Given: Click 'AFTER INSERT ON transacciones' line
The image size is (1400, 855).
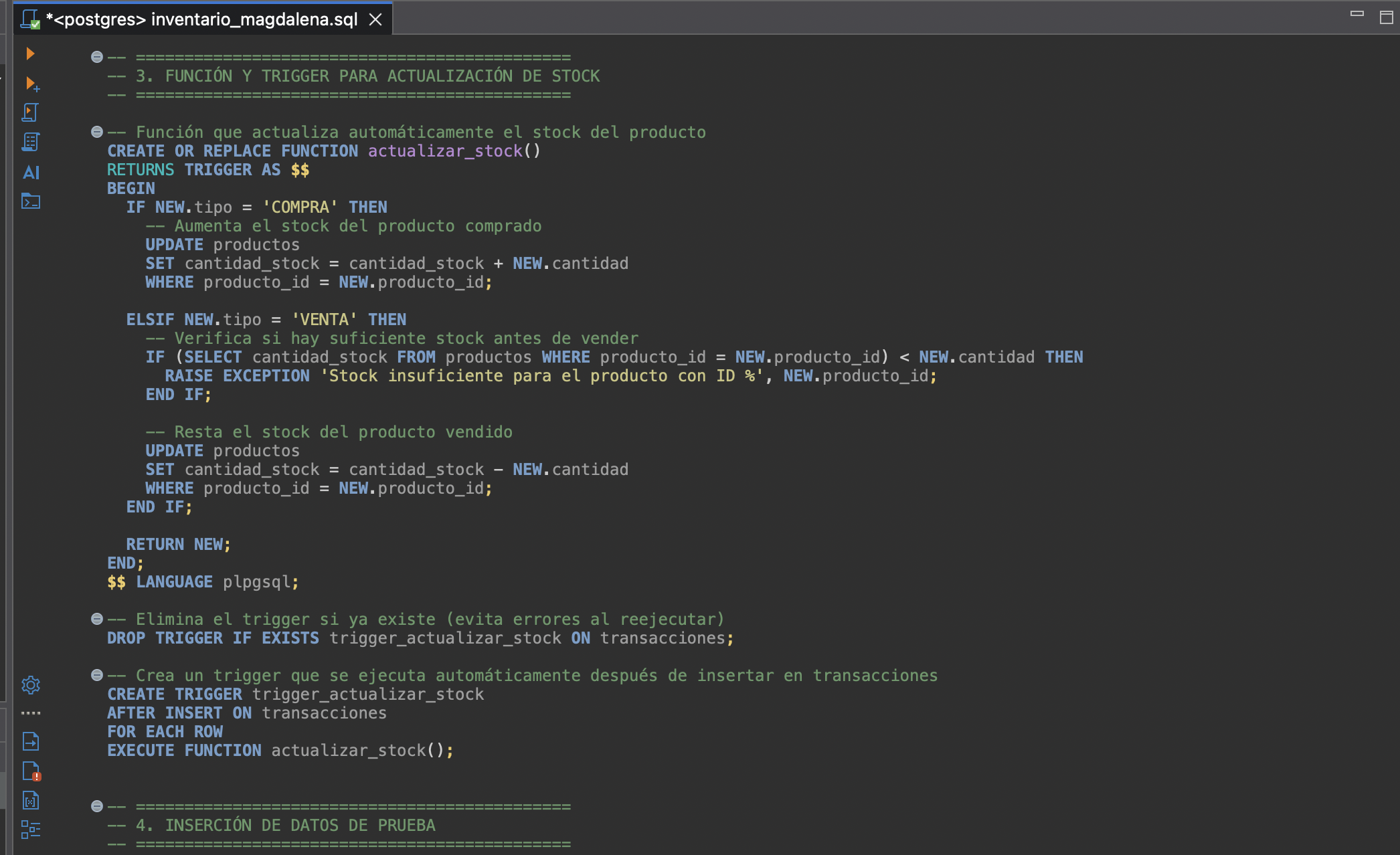Looking at the screenshot, I should [247, 713].
